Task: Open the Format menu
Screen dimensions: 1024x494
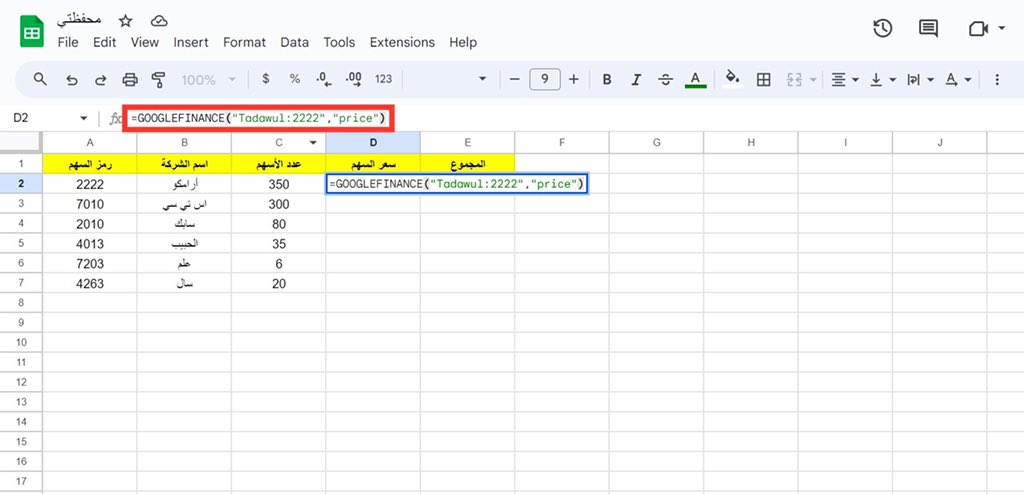Action: tap(244, 42)
